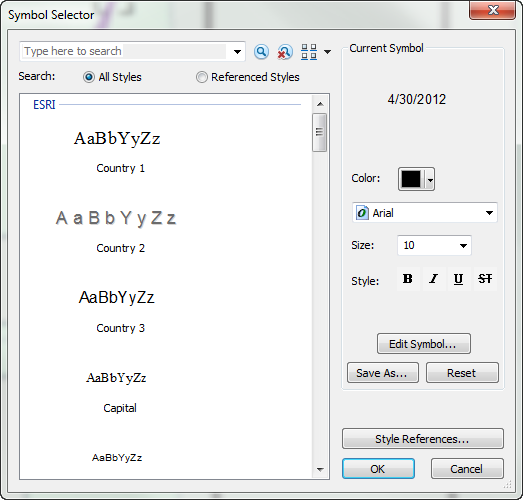523x500 pixels.
Task: Clear search results with the red X icon
Action: [x=285, y=52]
